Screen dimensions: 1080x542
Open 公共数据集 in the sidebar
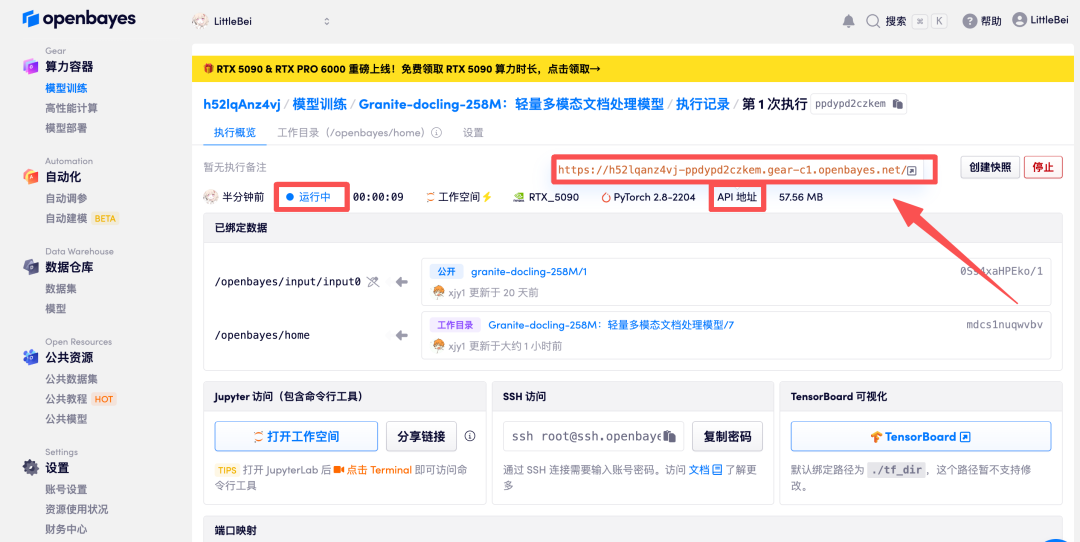coord(72,379)
